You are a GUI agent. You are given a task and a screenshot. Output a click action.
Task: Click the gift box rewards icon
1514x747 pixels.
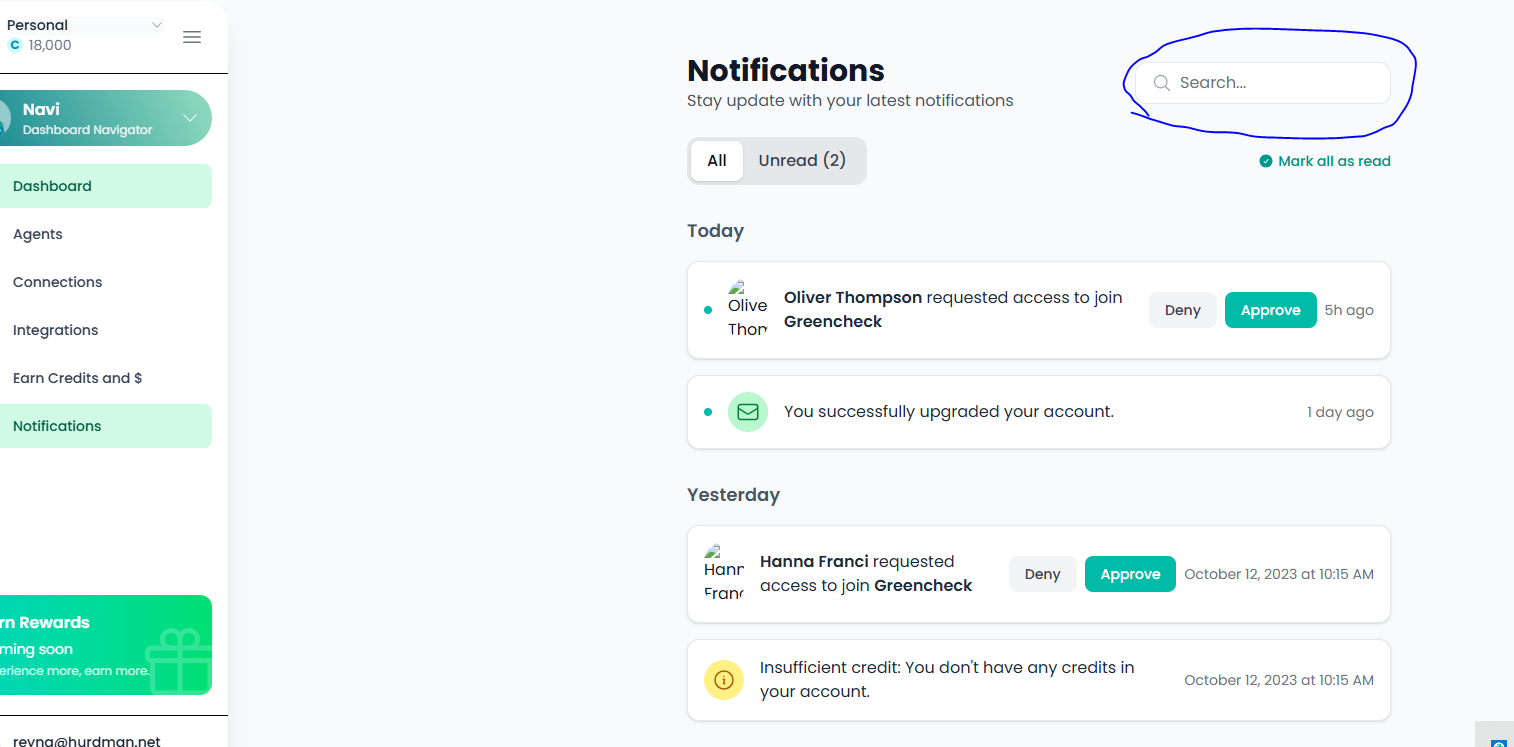(179, 661)
